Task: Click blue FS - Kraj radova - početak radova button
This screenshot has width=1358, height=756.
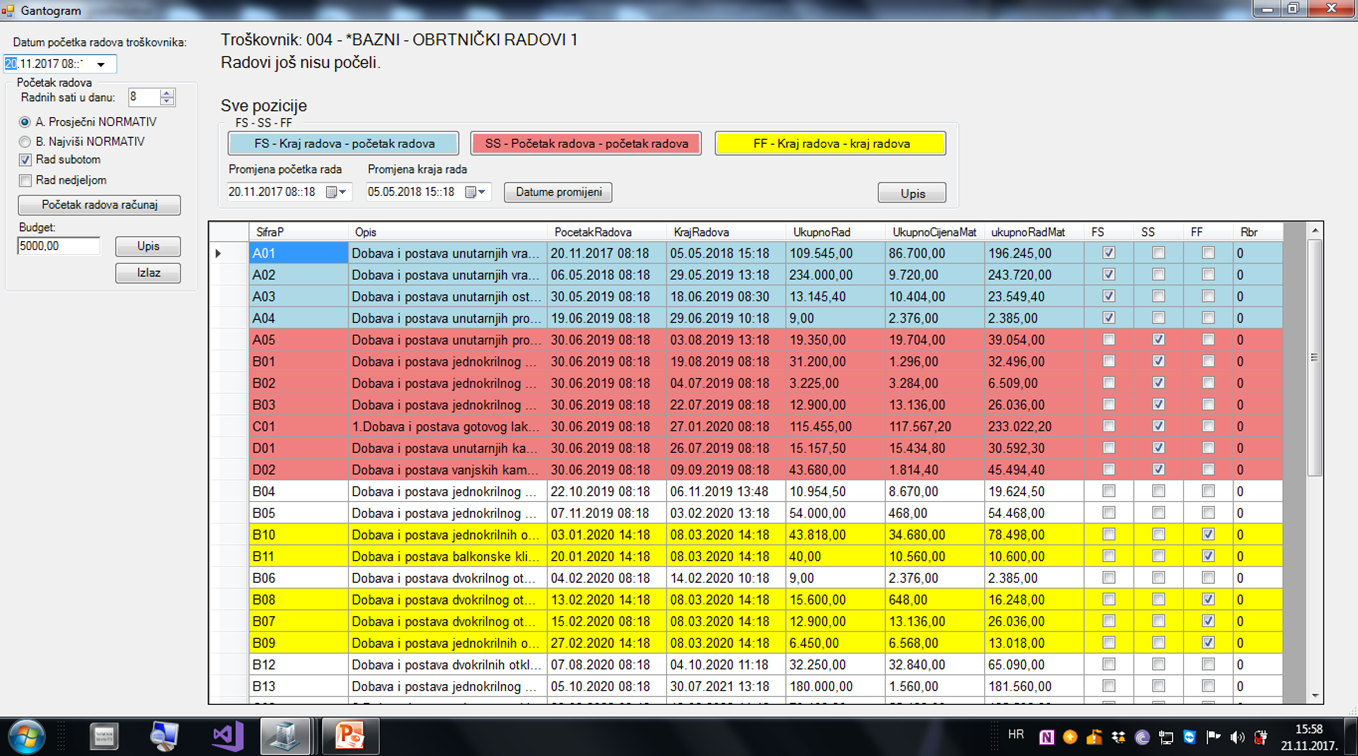Action: pyautogui.click(x=344, y=144)
